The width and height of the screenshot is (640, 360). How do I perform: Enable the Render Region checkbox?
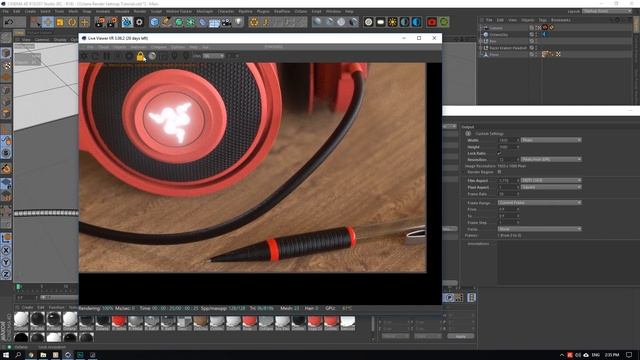(499, 172)
